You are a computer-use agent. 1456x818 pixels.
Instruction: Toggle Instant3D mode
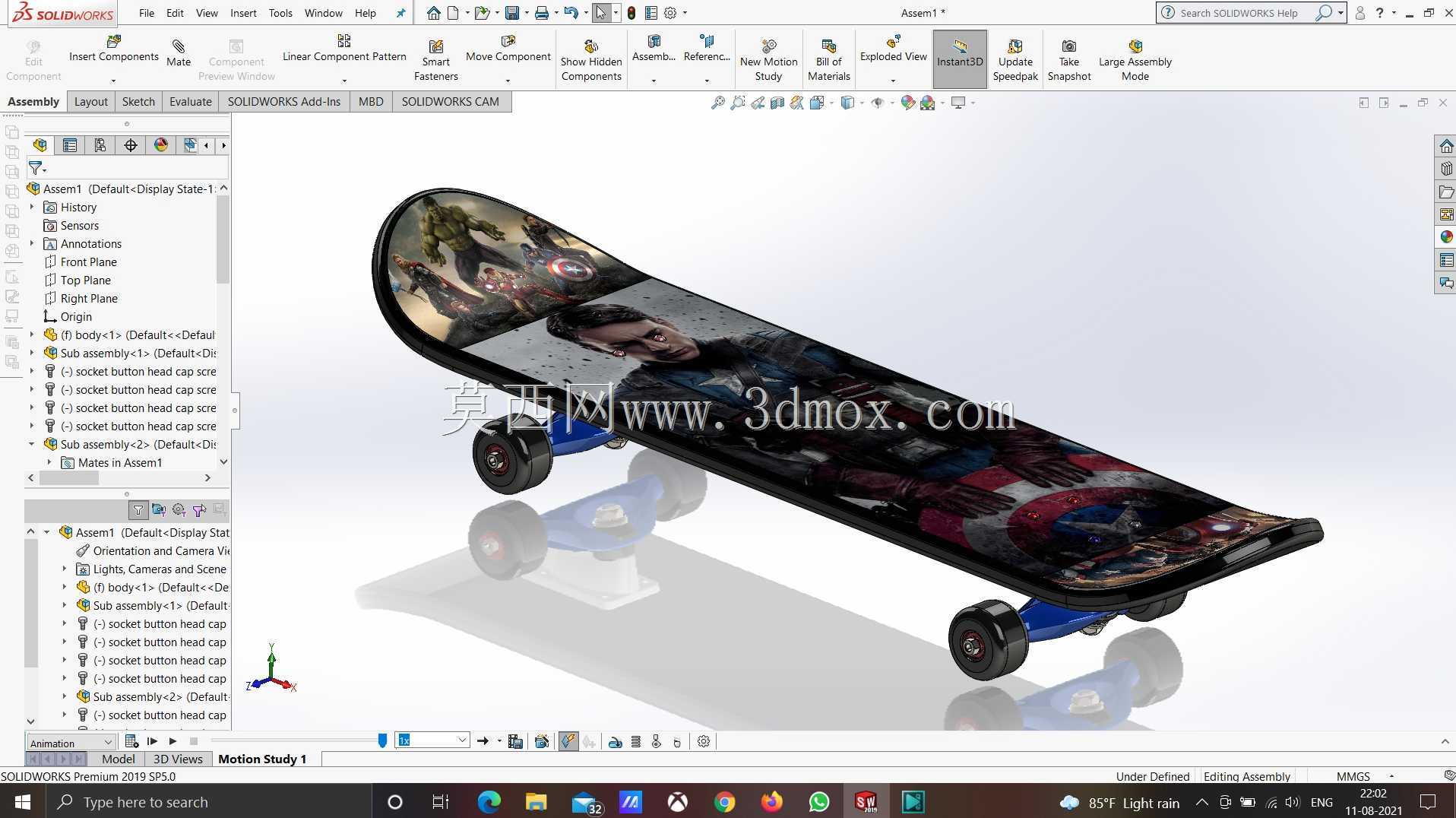[x=960, y=59]
